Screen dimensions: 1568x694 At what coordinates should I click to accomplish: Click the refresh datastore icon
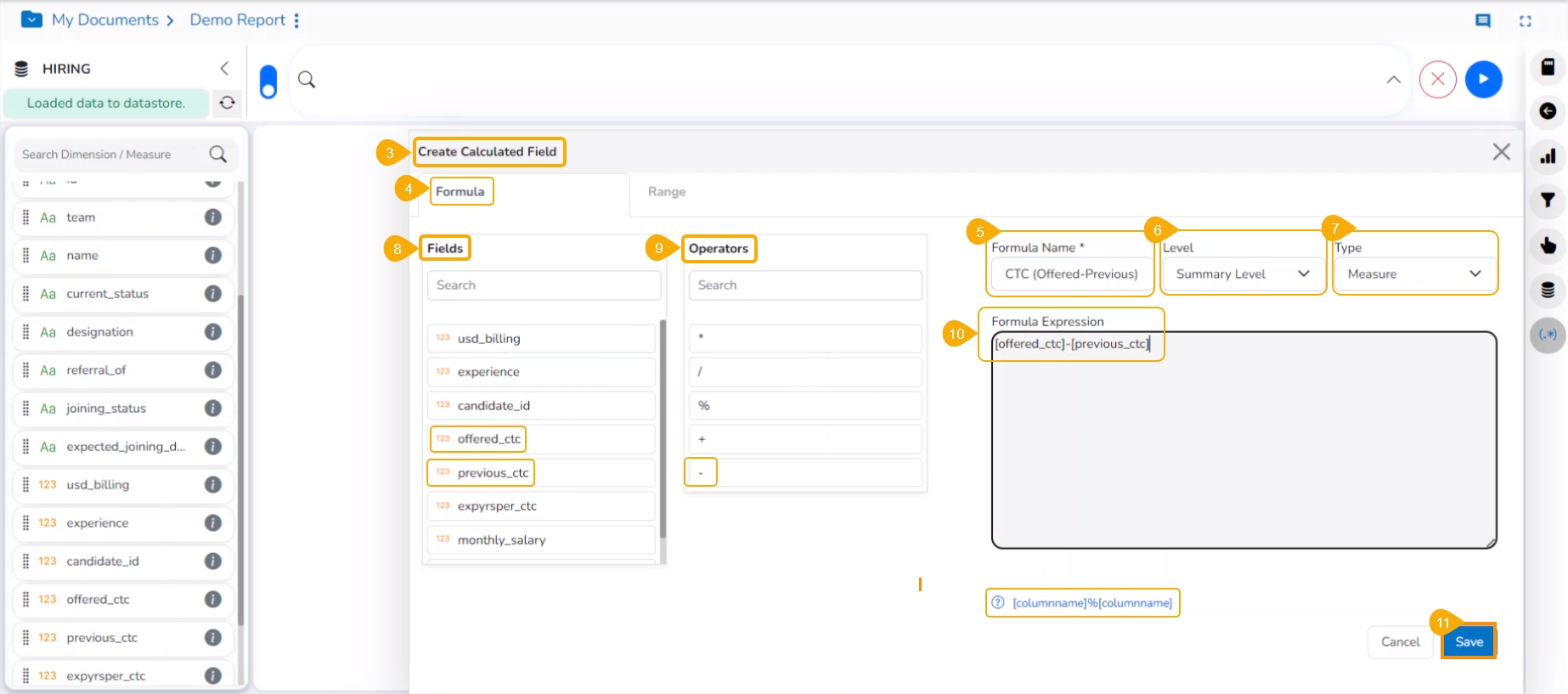[x=227, y=103]
